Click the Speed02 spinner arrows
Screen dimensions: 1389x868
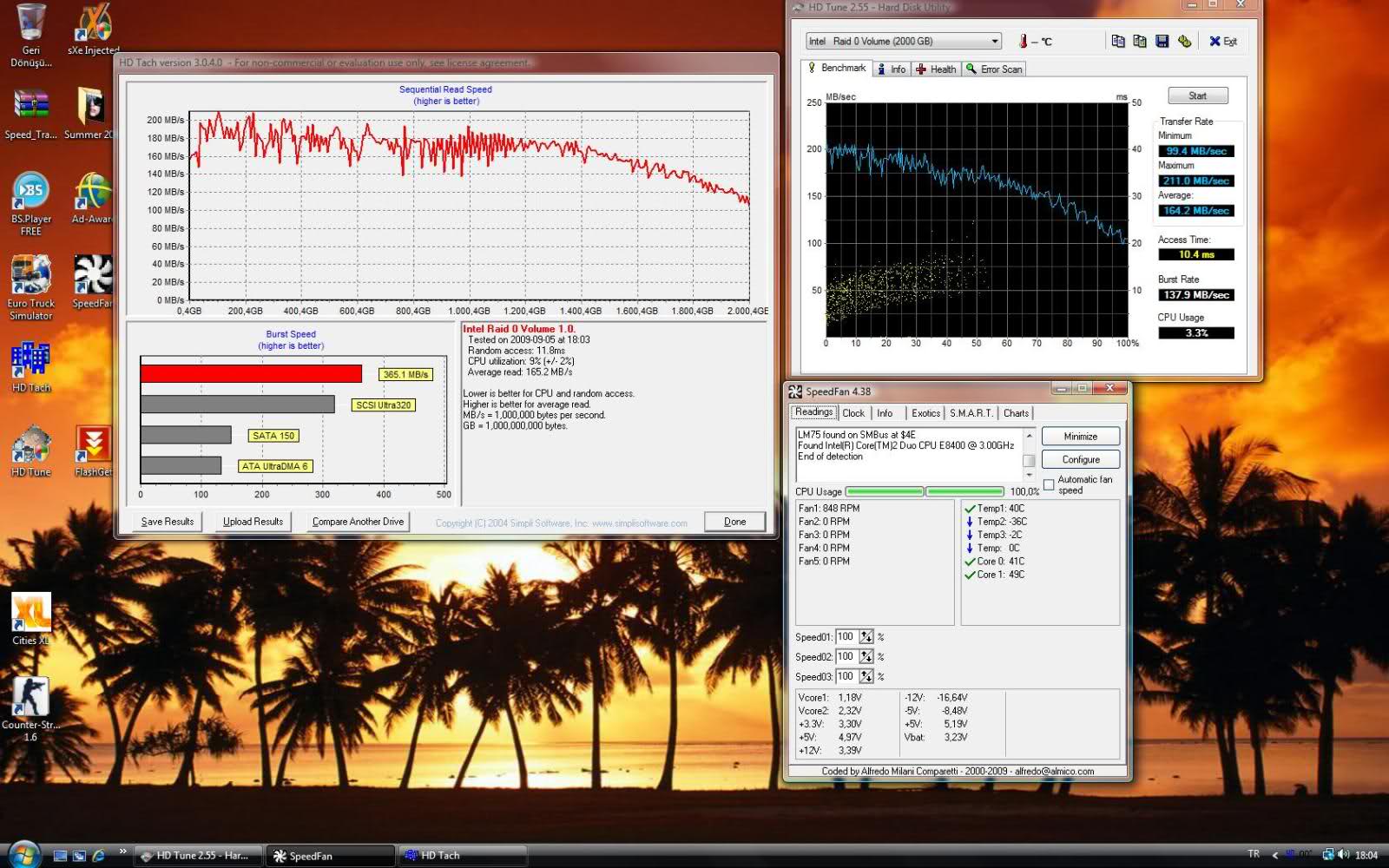click(x=866, y=657)
